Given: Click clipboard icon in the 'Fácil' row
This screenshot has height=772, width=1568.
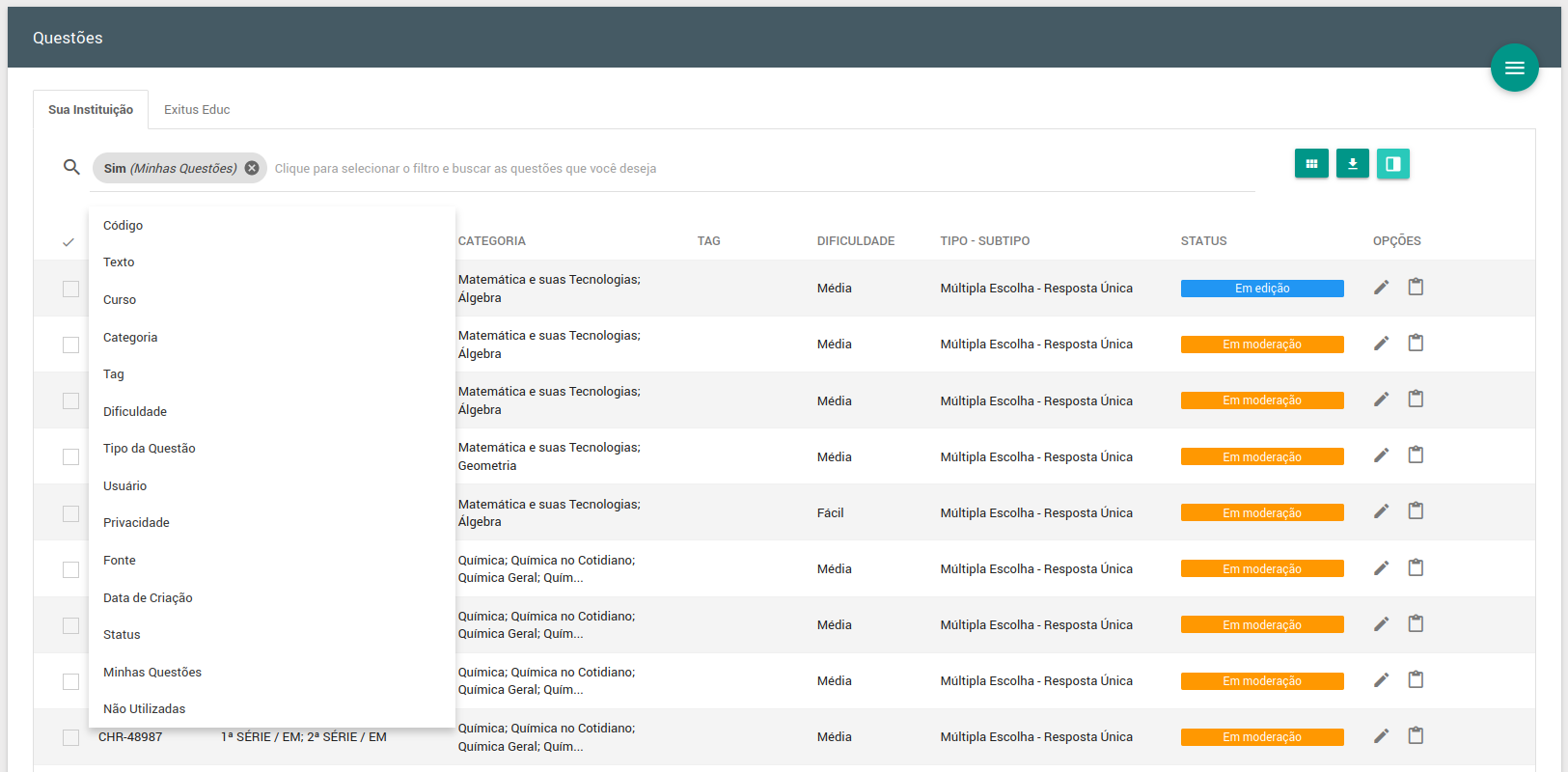Looking at the screenshot, I should [1416, 510].
